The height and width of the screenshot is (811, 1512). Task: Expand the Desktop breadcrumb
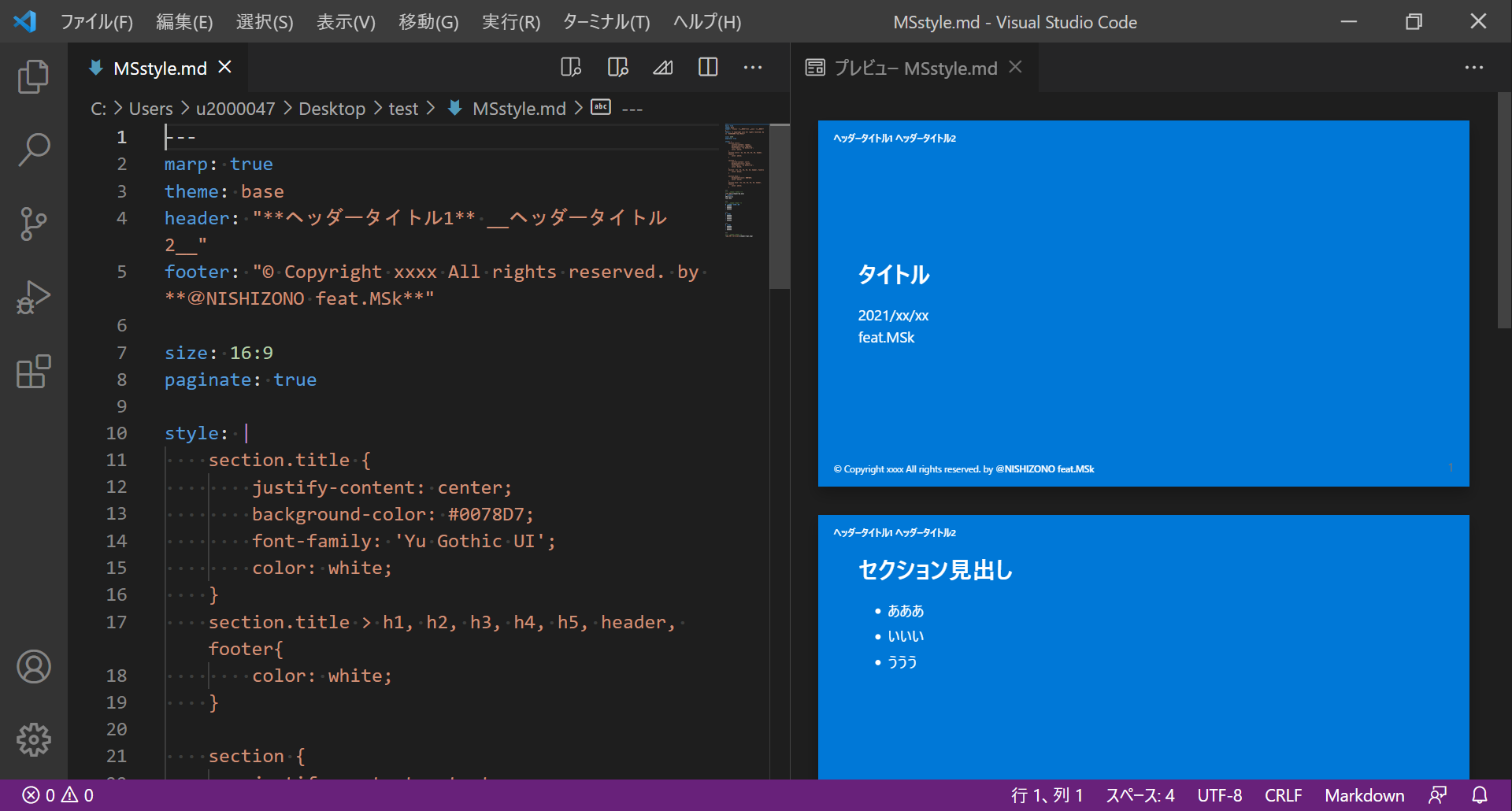click(x=332, y=109)
